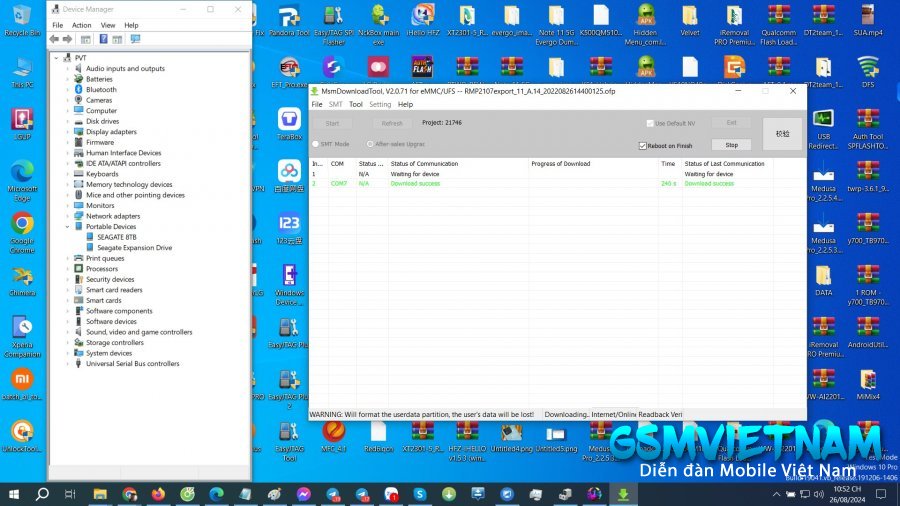Open MsmDownloadTool Setting menu
This screenshot has height=506, width=900.
click(x=380, y=104)
